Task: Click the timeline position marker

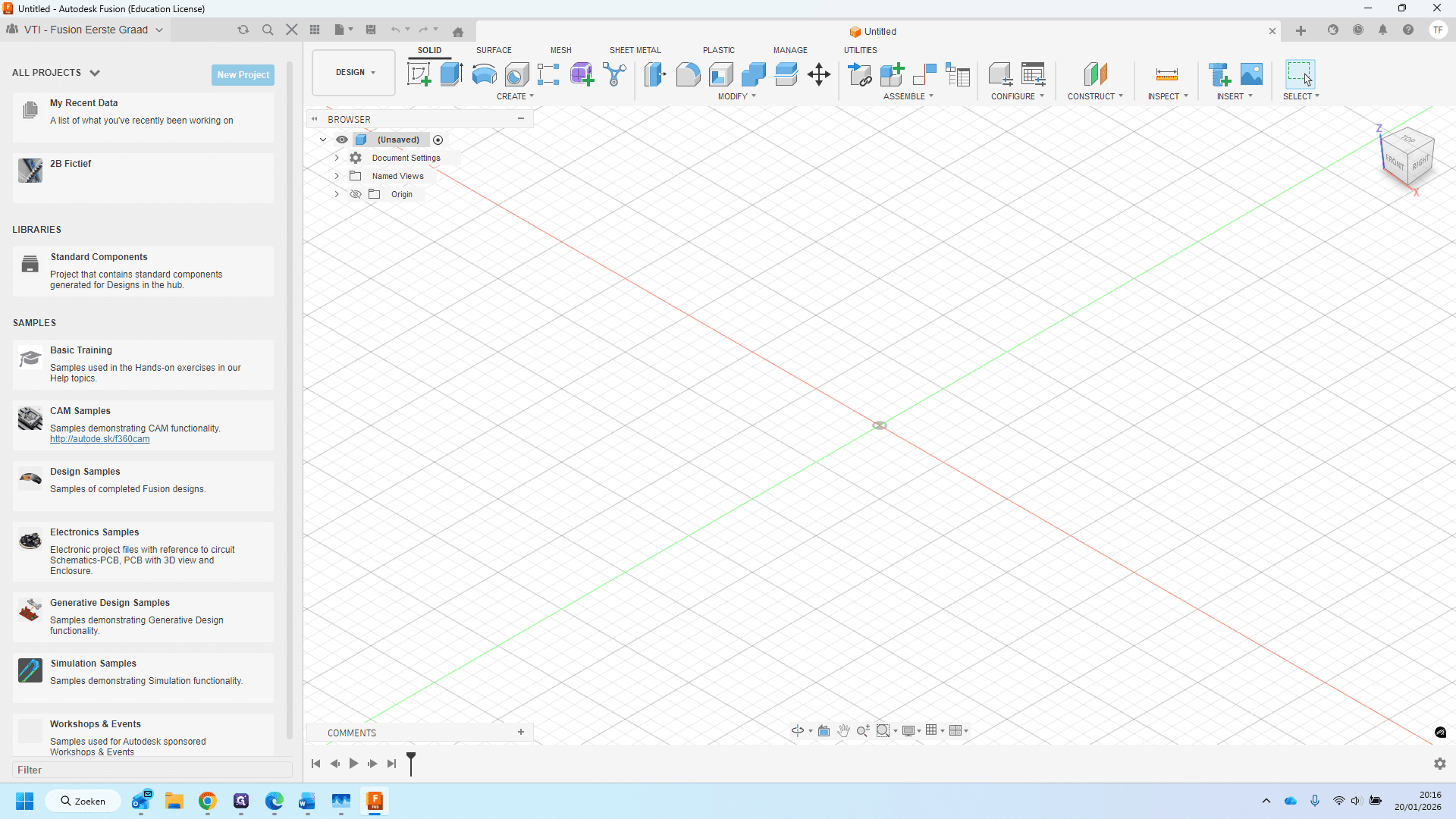Action: 411,763
